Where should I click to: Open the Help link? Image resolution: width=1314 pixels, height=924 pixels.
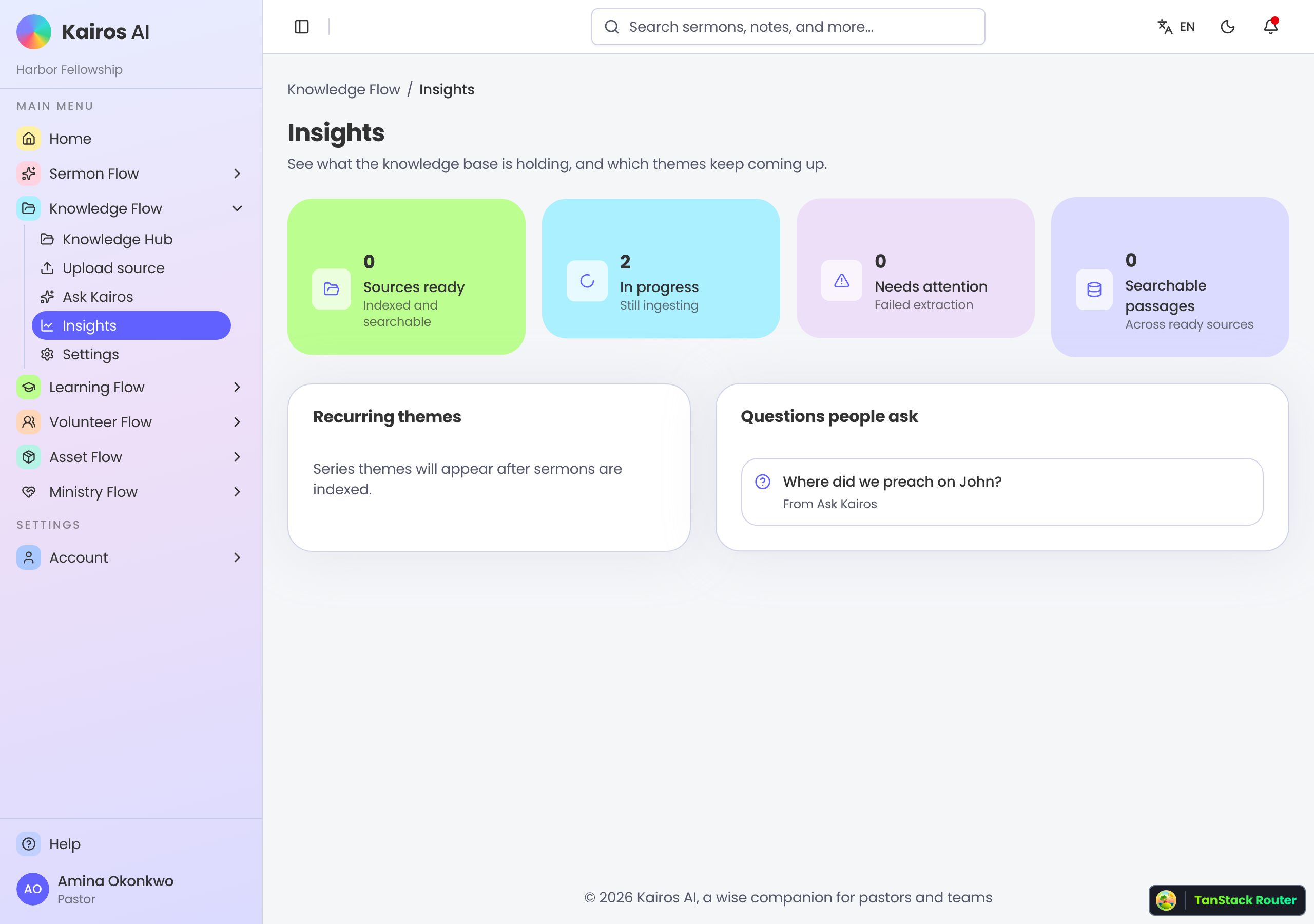click(131, 844)
